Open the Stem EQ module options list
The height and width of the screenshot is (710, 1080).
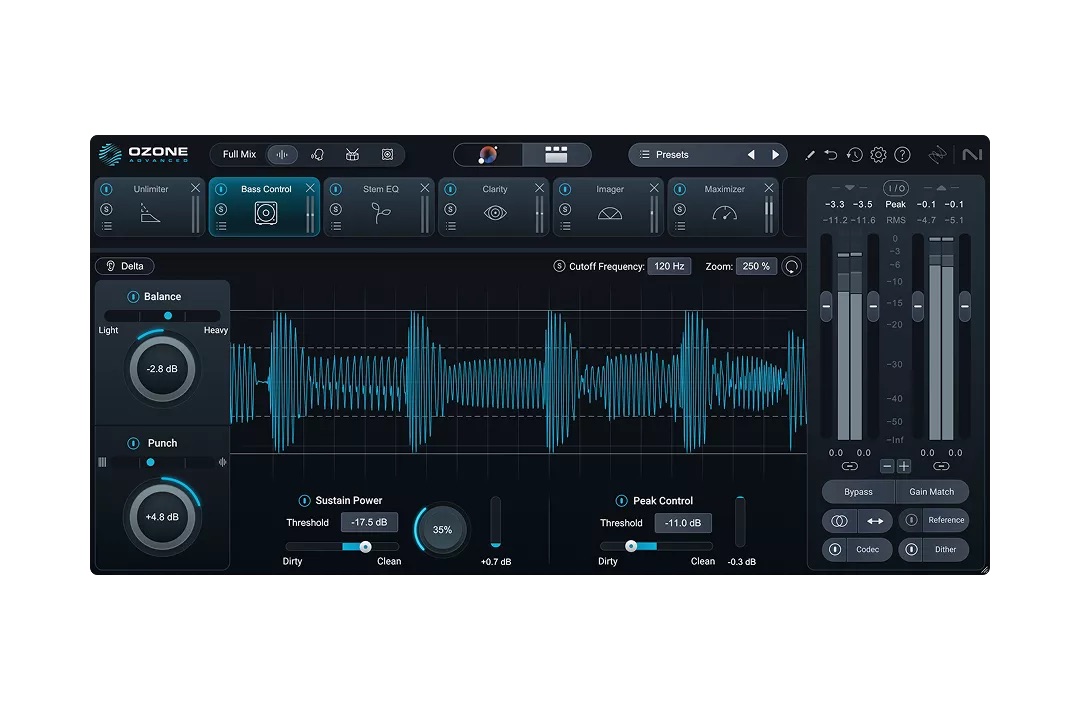pyautogui.click(x=335, y=226)
